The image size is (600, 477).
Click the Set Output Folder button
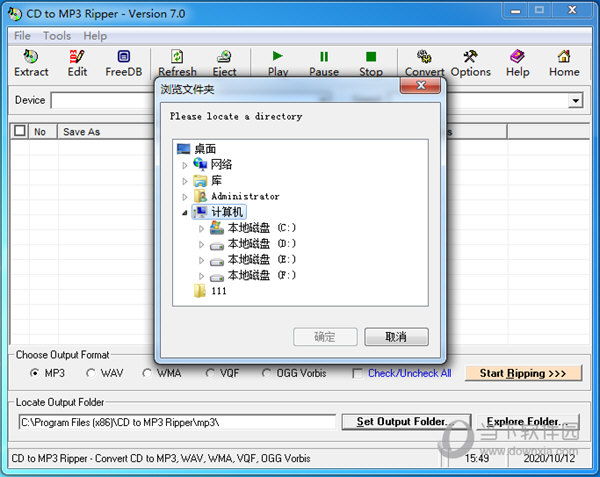point(406,422)
